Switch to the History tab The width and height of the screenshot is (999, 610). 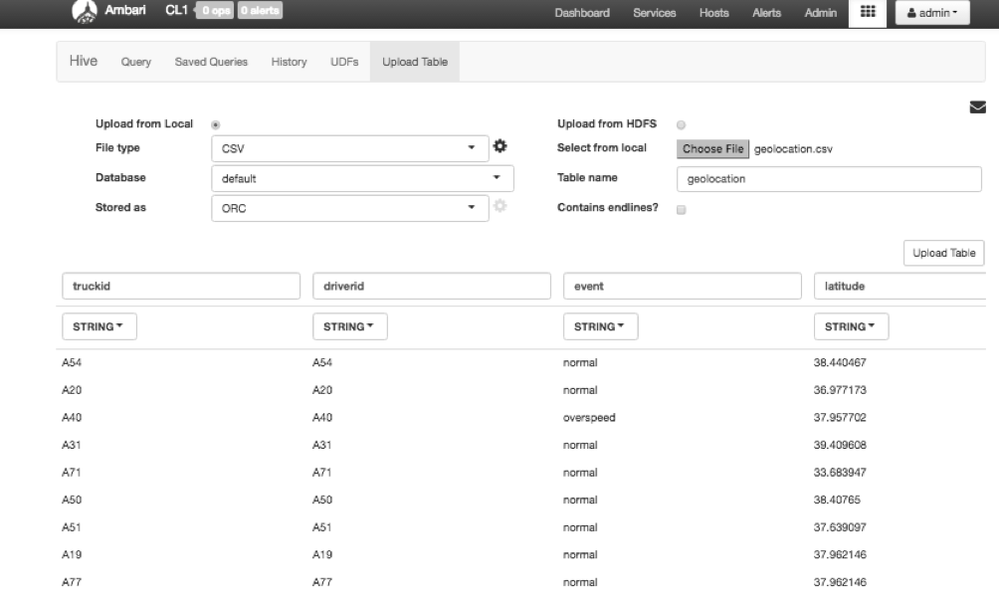(x=289, y=62)
